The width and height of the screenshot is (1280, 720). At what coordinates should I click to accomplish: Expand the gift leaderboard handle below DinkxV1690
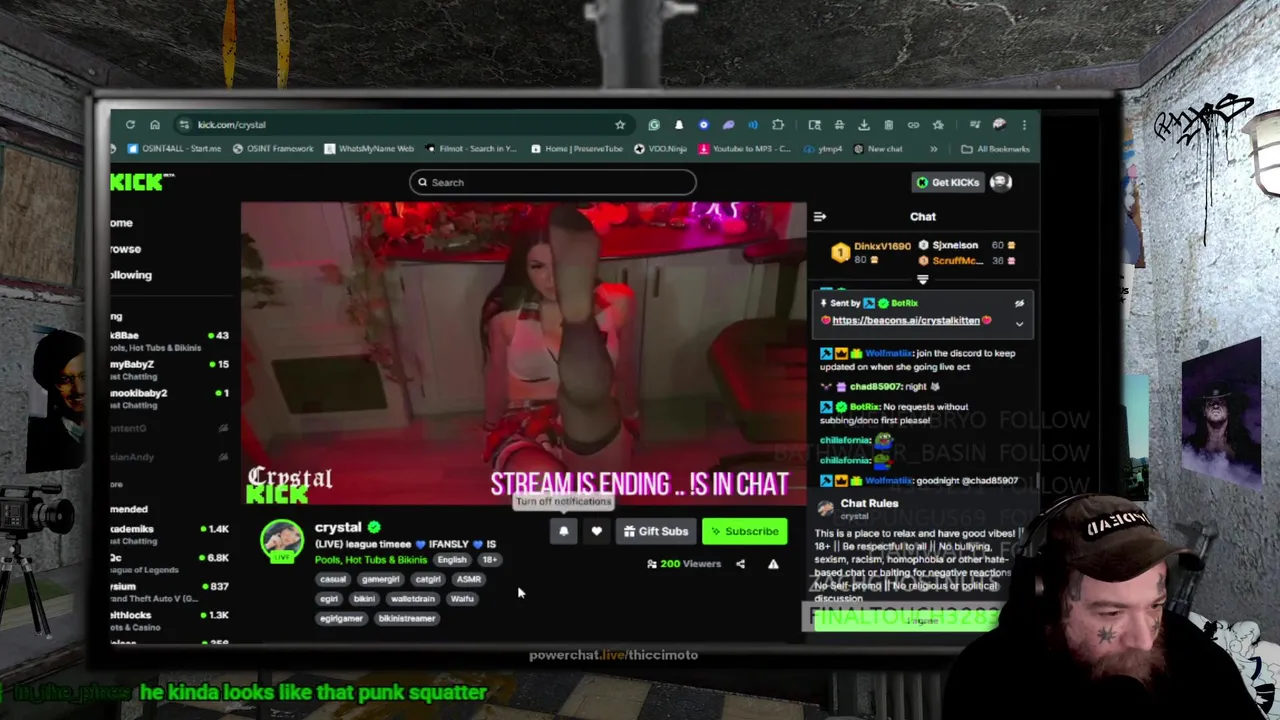[922, 280]
